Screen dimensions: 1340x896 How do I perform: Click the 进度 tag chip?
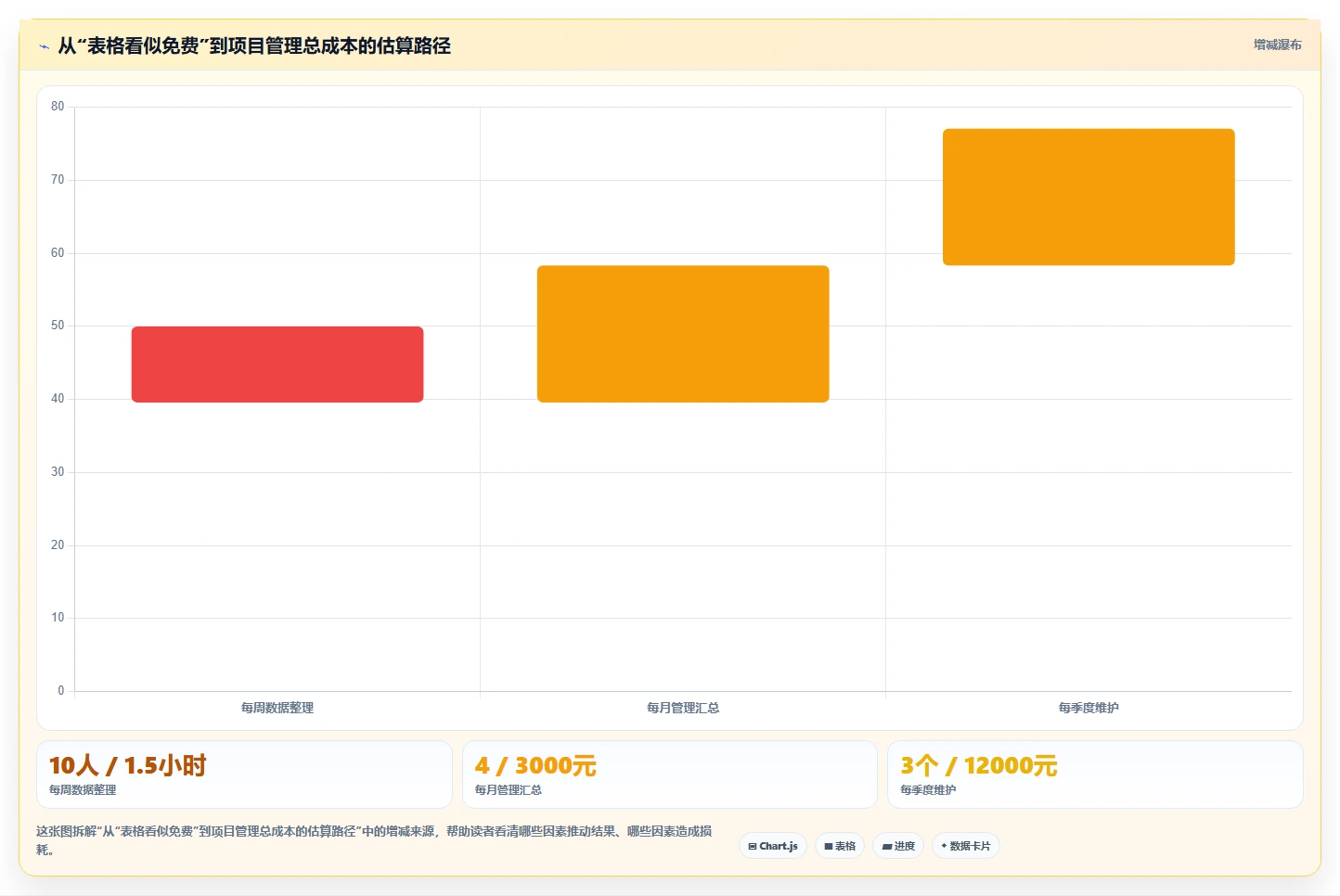click(x=898, y=846)
